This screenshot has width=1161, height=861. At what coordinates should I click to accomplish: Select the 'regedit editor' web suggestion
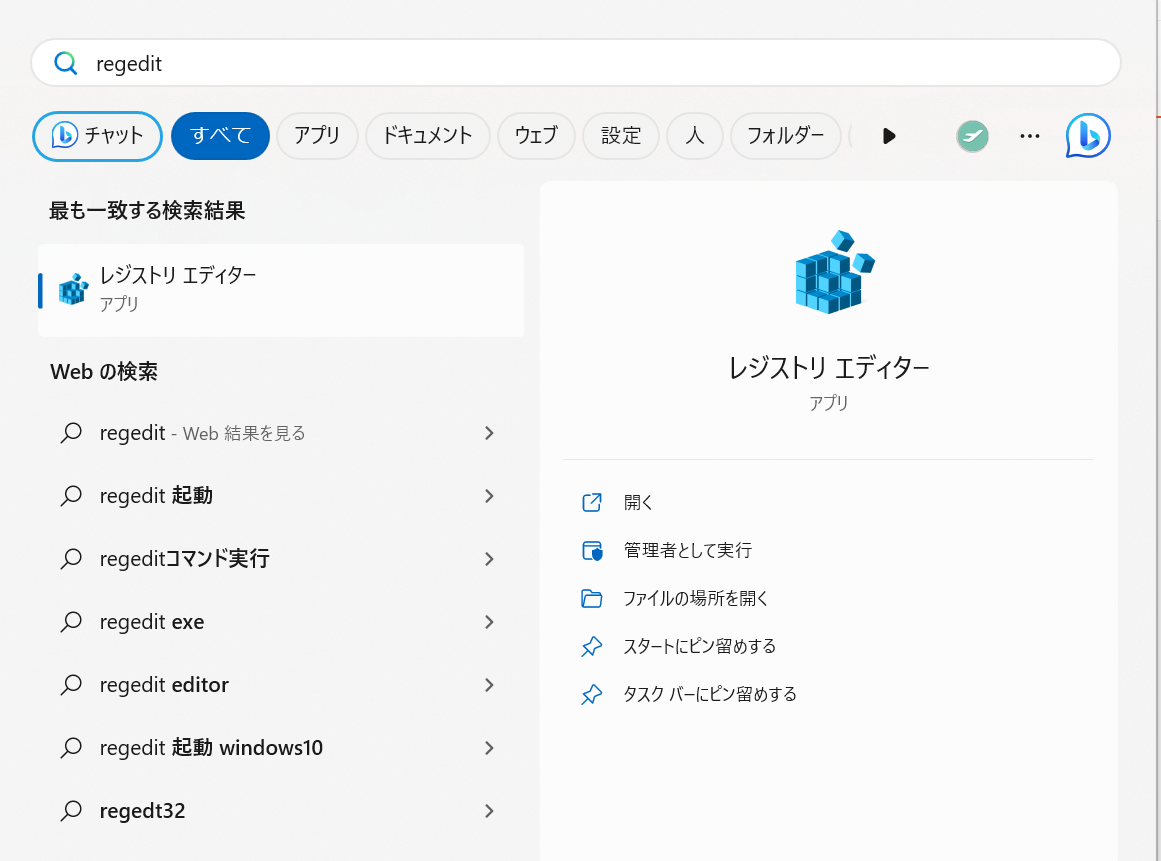click(281, 685)
